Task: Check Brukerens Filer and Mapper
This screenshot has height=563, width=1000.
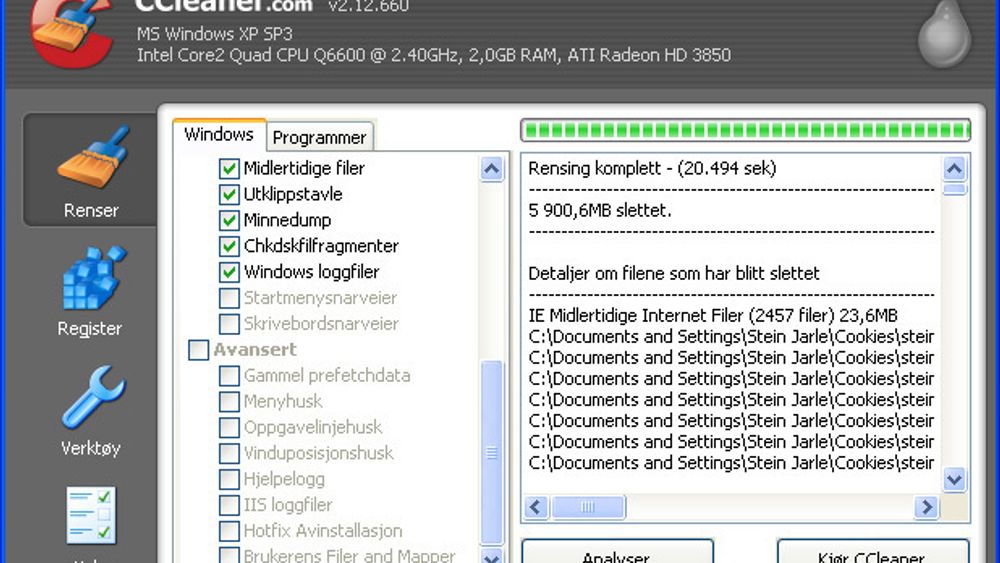Action: click(x=229, y=555)
